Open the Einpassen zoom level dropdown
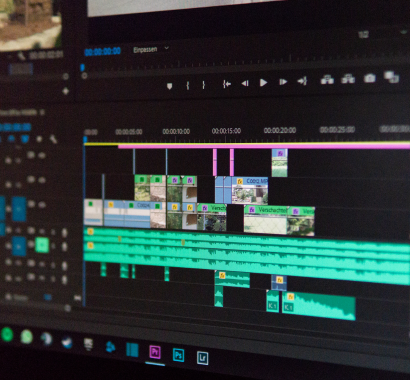 (151, 49)
